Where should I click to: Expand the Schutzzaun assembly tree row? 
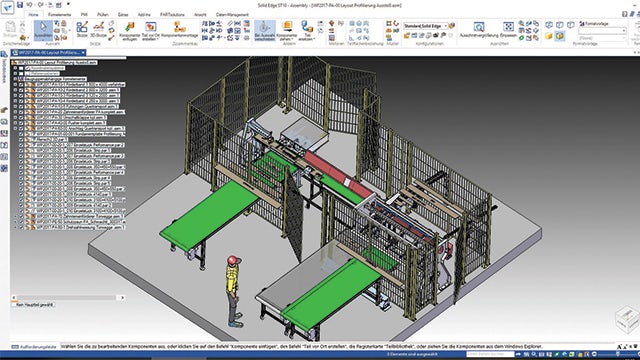coord(16,222)
